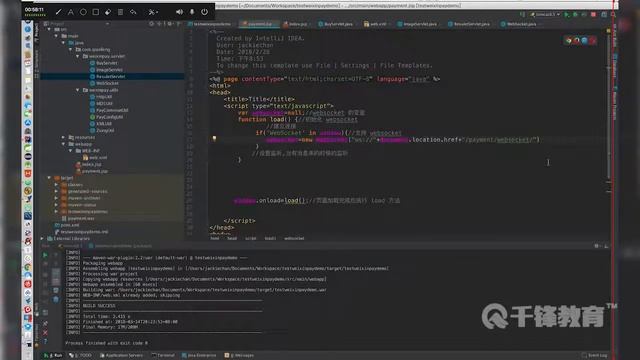Screen dimensions: 640x360
Task: Collapse the WEB-INF folder
Action: point(70,151)
